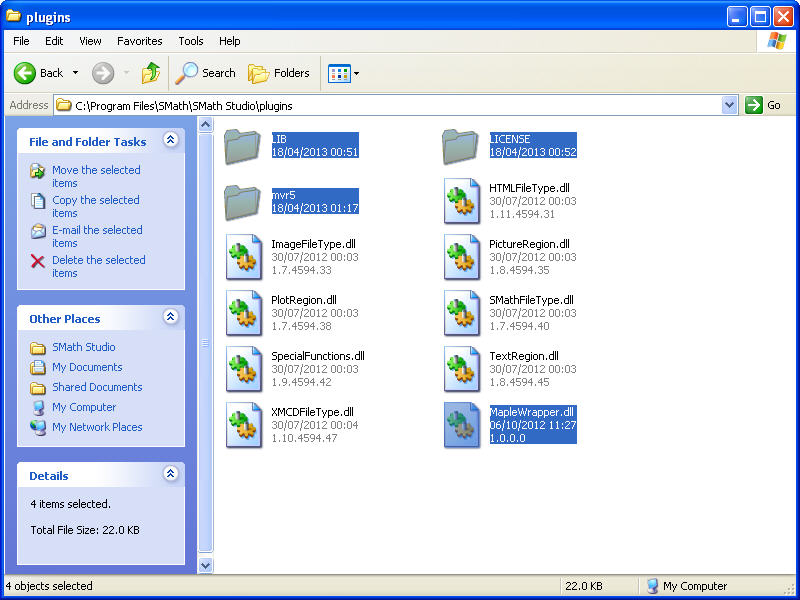Collapse the Details panel
The image size is (800, 600).
pyautogui.click(x=170, y=475)
